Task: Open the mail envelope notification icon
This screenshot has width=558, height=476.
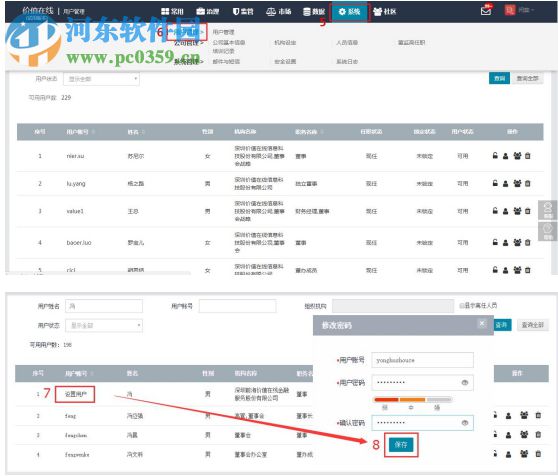Action: (x=486, y=10)
